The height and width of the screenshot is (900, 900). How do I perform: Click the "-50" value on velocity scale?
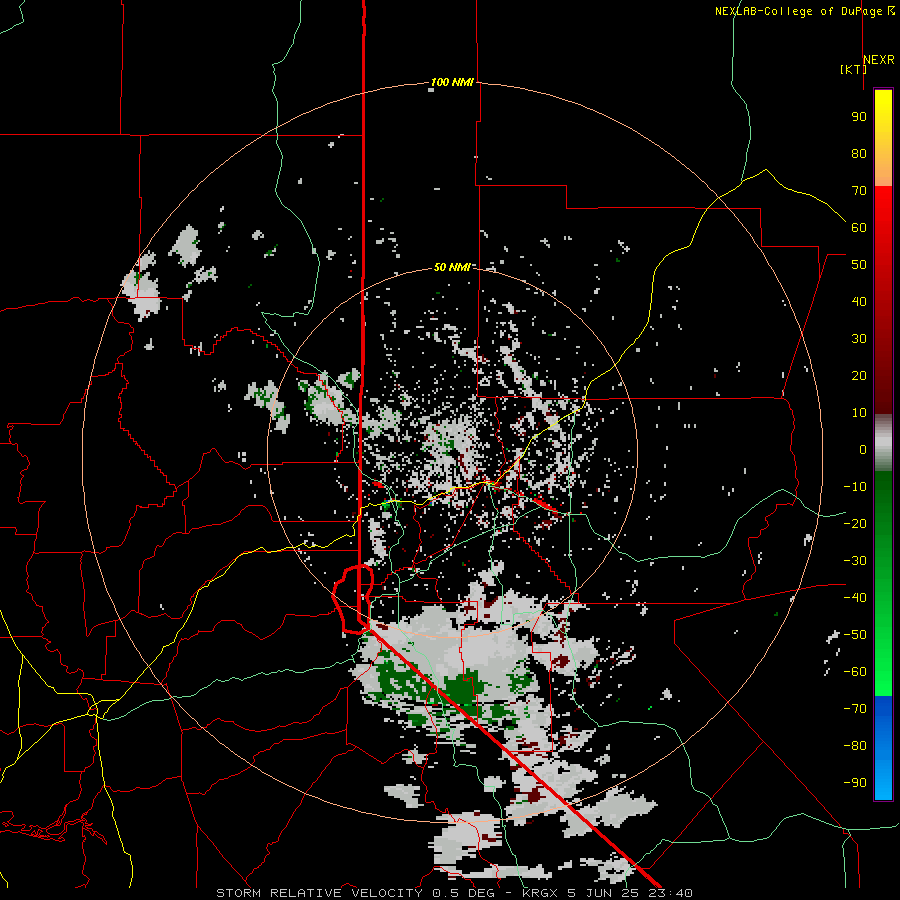point(855,635)
